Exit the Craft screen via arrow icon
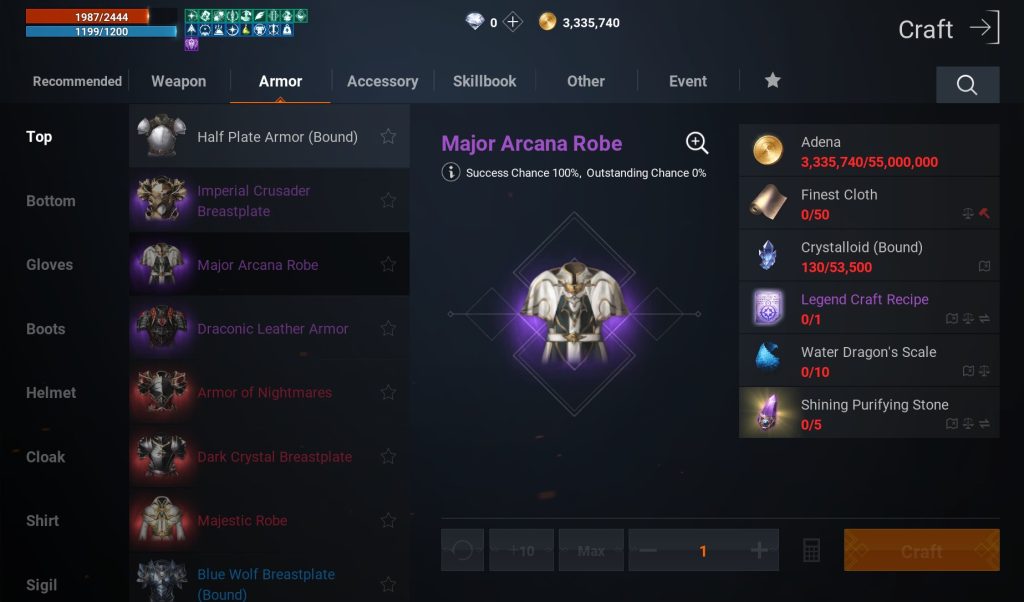 [x=985, y=27]
